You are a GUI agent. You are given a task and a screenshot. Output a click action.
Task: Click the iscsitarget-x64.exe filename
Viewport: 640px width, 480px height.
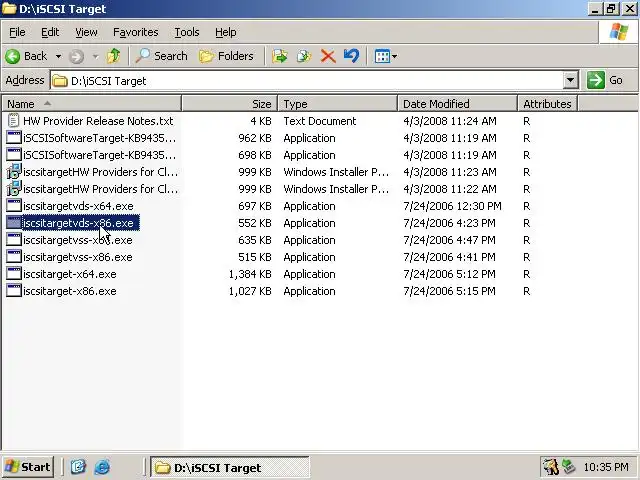[x=70, y=274]
